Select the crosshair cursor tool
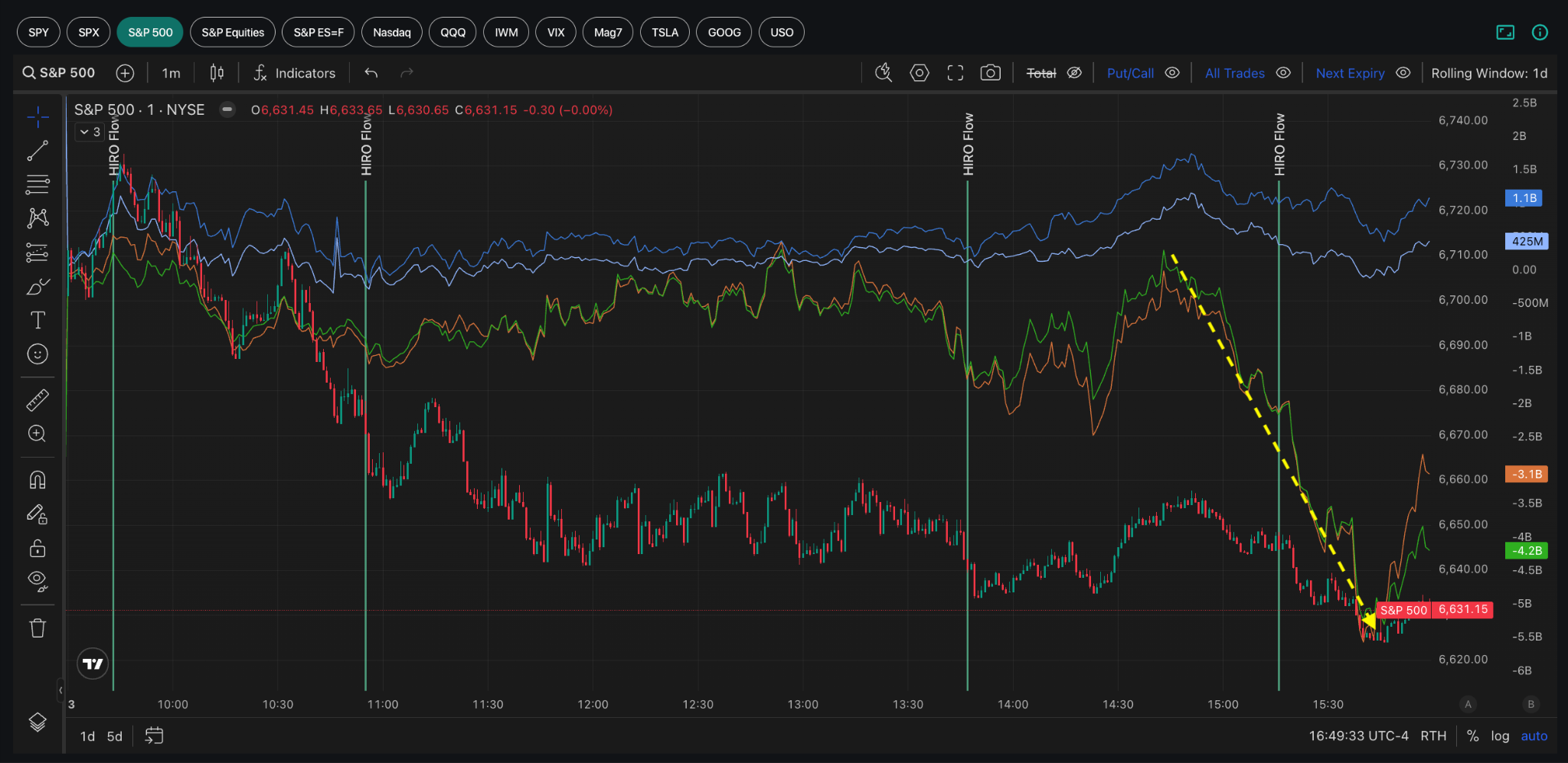 click(38, 116)
